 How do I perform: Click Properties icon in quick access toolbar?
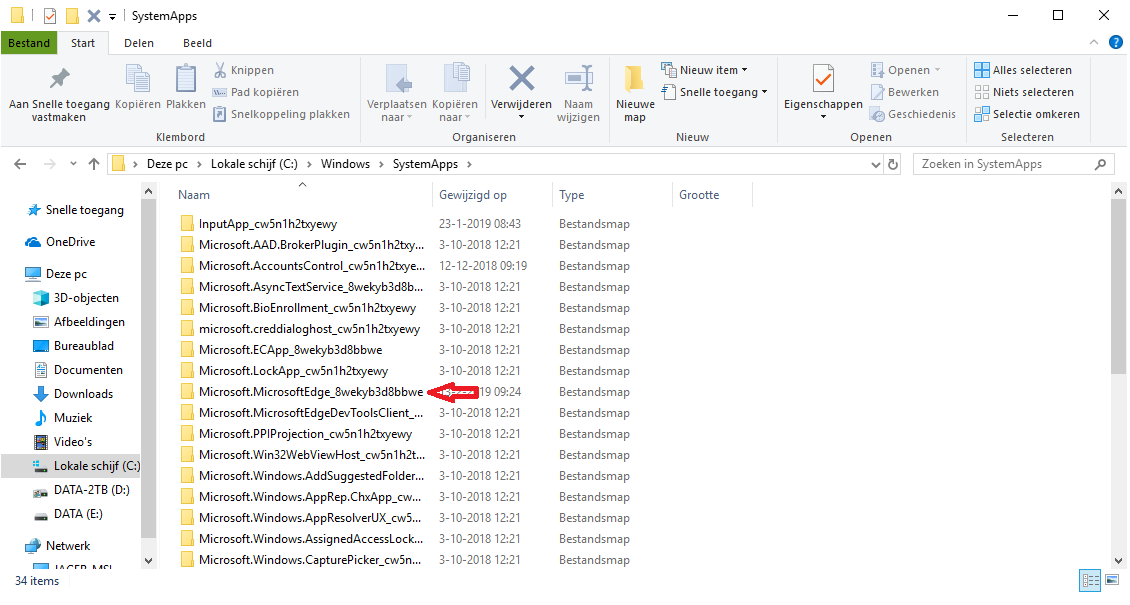[50, 16]
